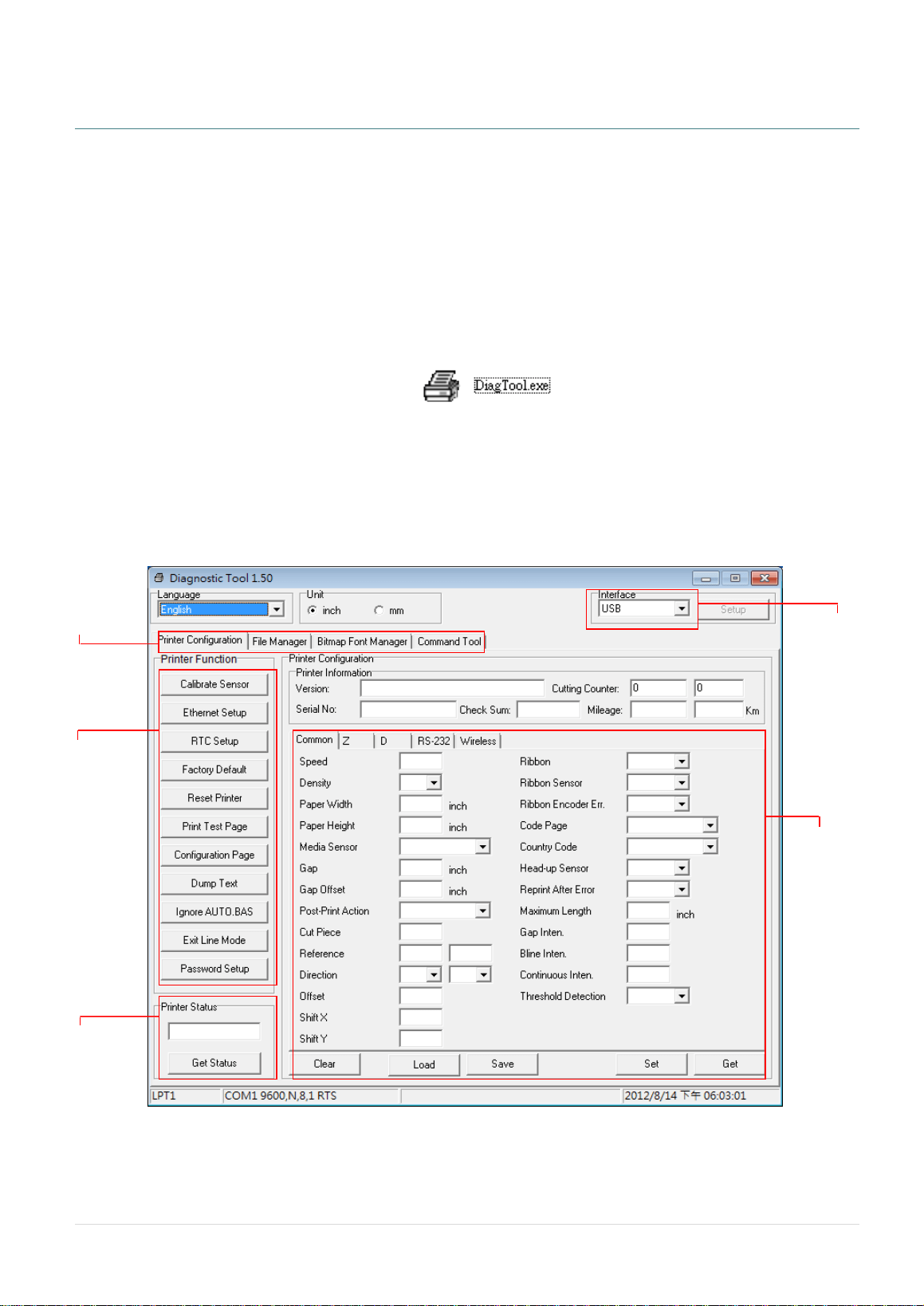Click the Printer Status text box
The height and width of the screenshot is (1306, 924).
[214, 1031]
